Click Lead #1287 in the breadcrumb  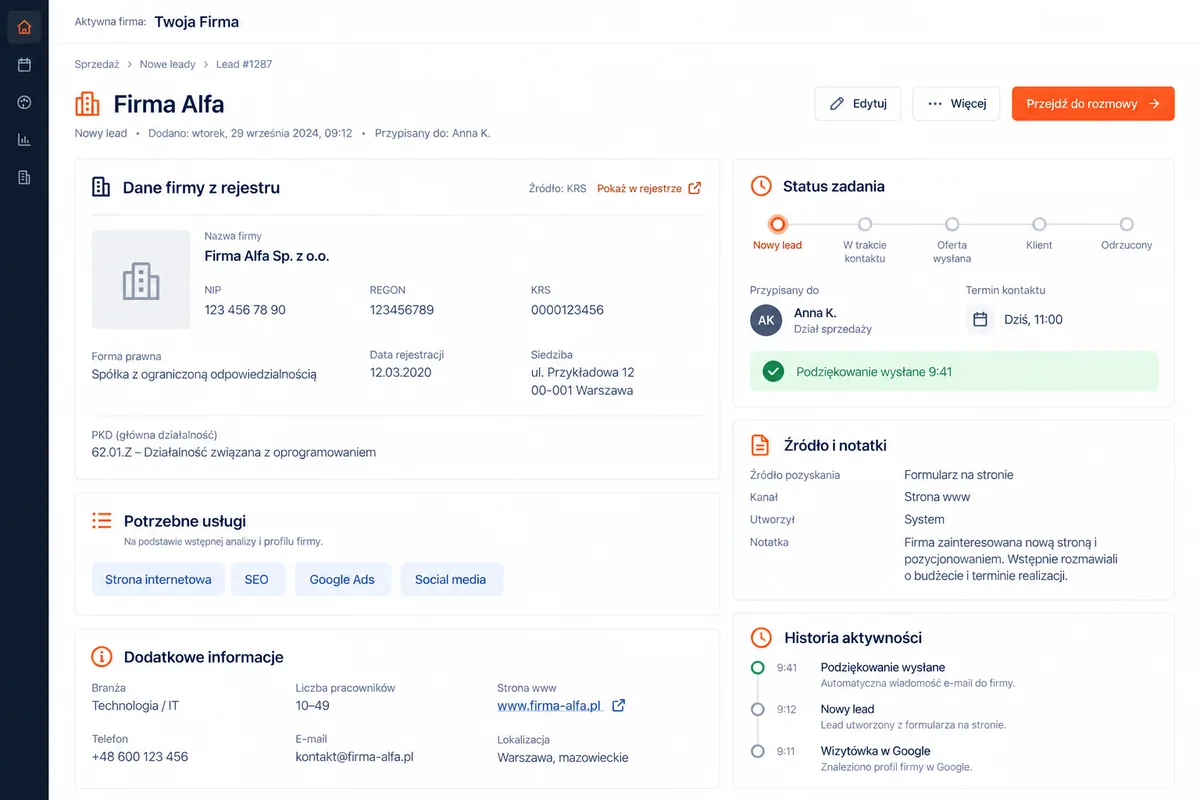click(244, 64)
